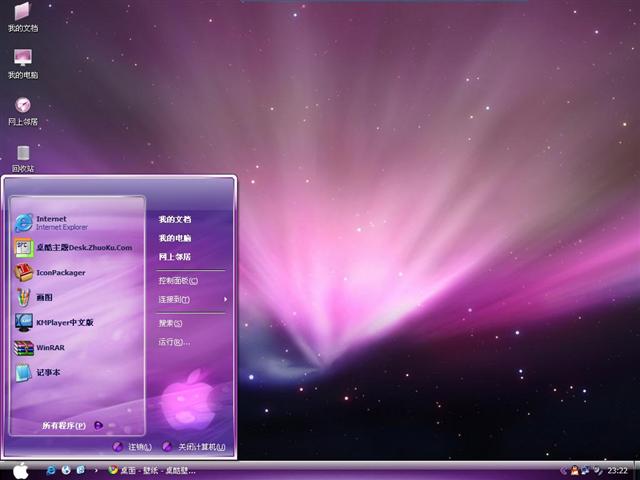Screen dimensions: 640x480
Task: Click the taskbar clock showing 23:22
Action: (x=618, y=470)
